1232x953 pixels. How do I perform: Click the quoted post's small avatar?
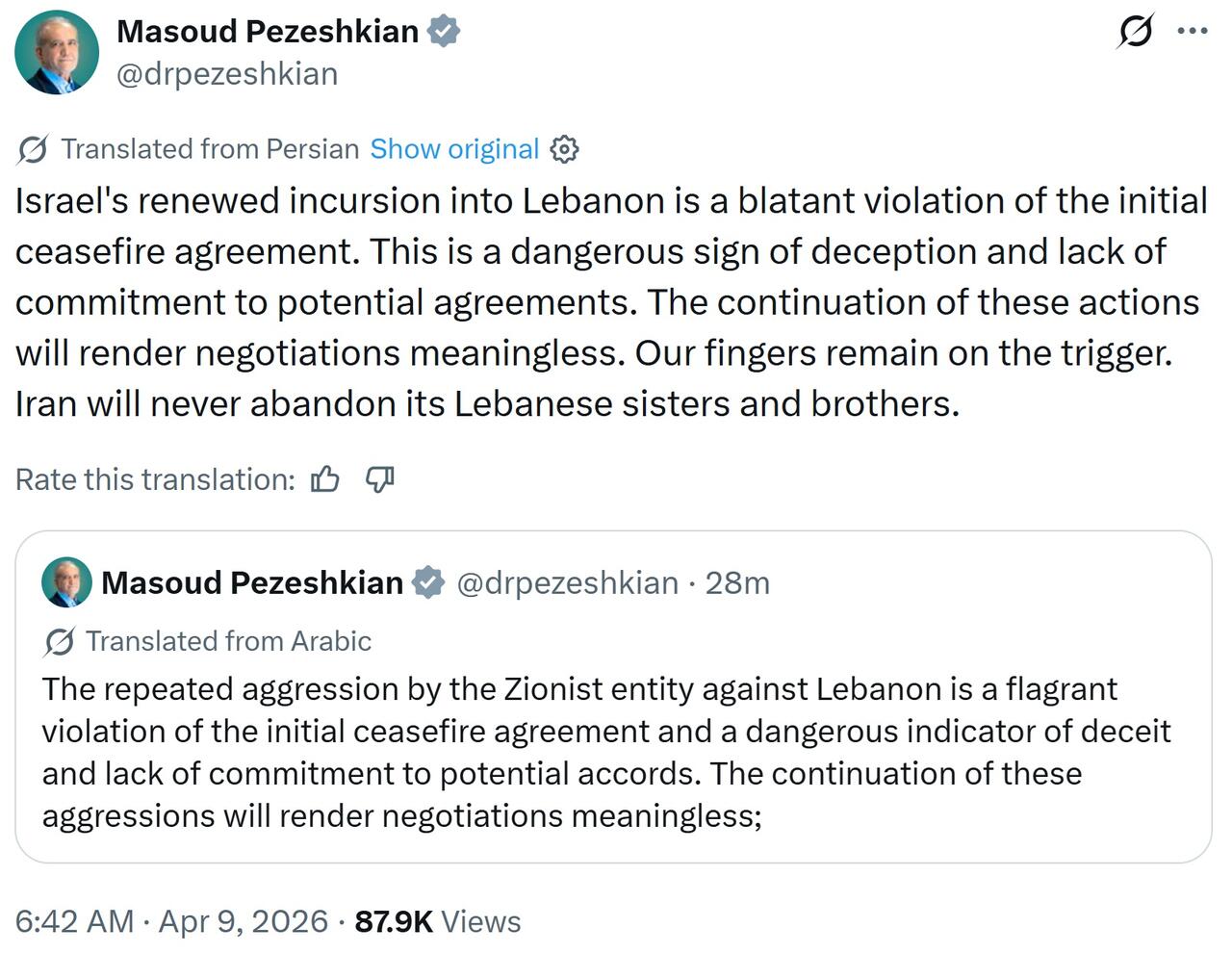coord(66,582)
